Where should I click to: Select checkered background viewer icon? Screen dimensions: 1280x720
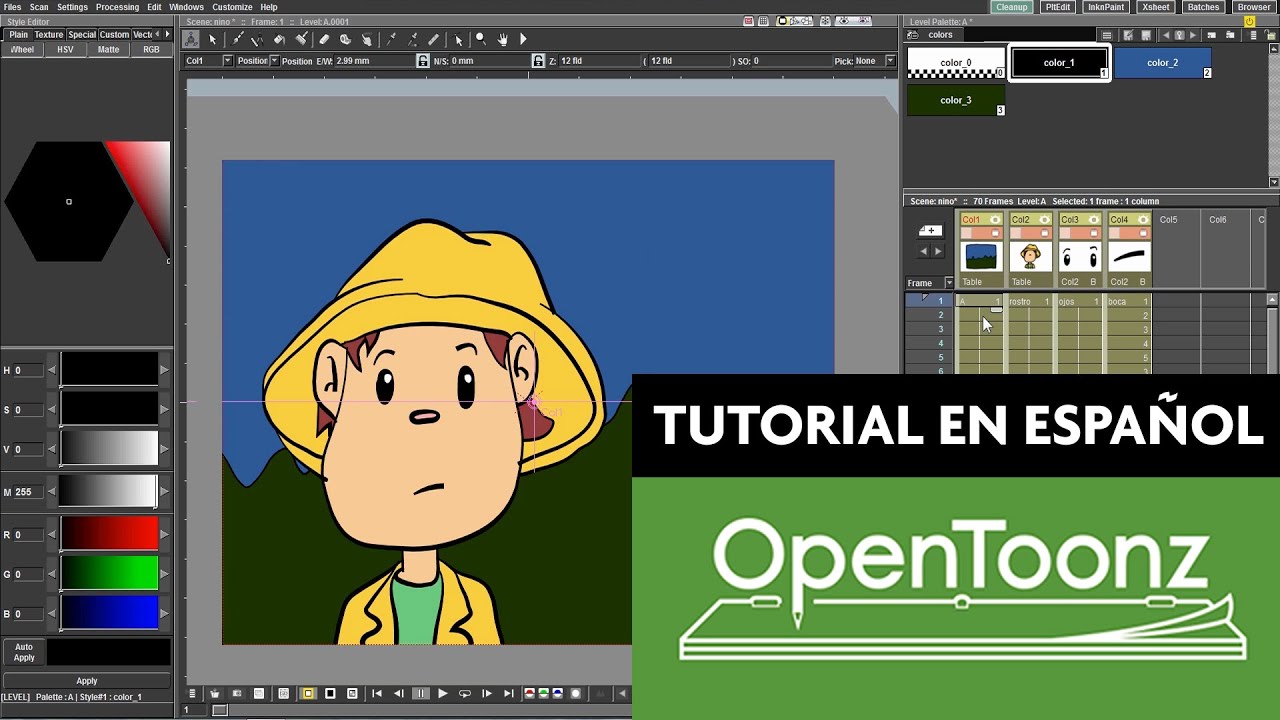(352, 693)
